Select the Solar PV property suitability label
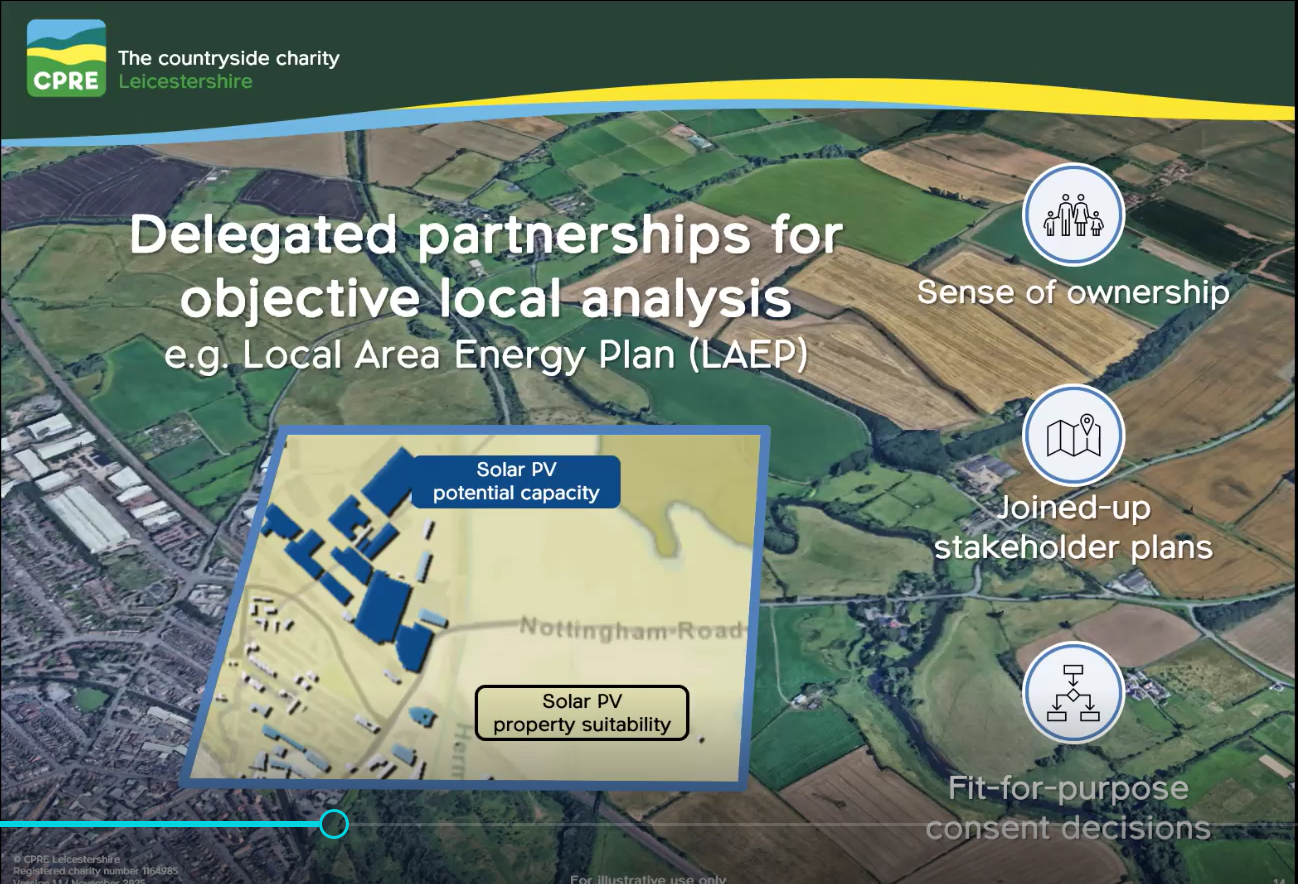Screen dimensions: 1298x884 [581, 713]
